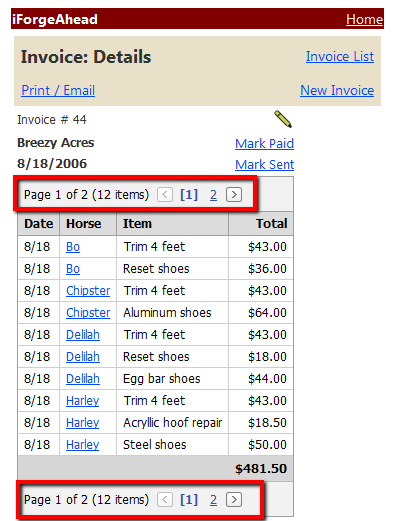Click the Invoice: Details heading
This screenshot has height=521, width=393.
click(86, 57)
